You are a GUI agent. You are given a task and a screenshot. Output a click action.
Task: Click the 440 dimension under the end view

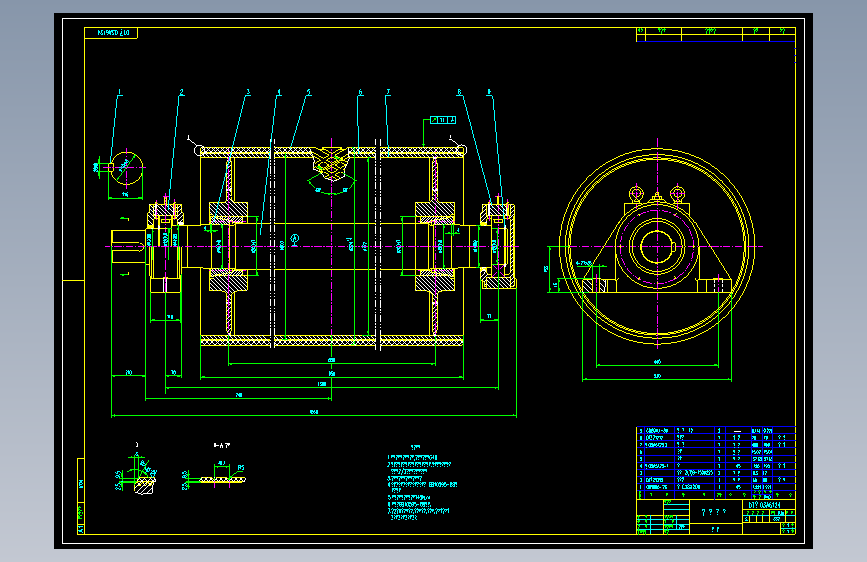[x=657, y=362]
